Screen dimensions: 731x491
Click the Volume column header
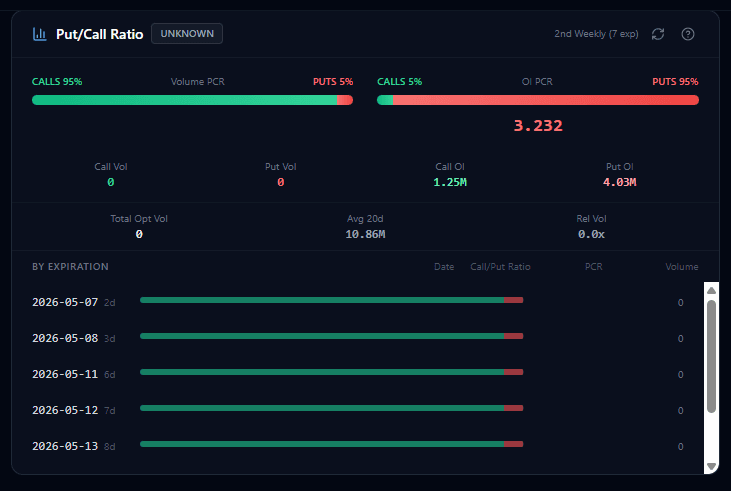[682, 267]
